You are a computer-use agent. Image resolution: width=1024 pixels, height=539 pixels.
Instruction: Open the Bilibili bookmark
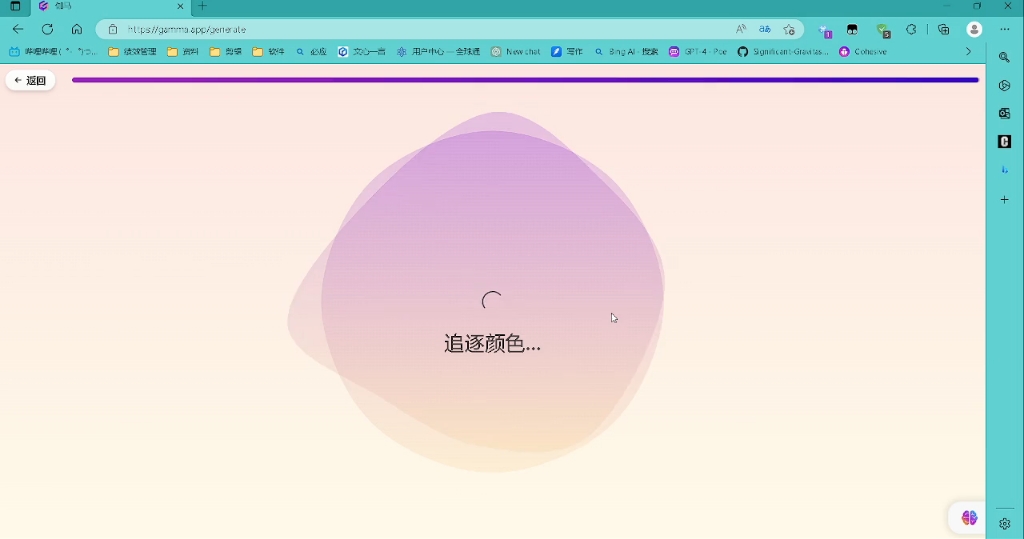click(52, 52)
